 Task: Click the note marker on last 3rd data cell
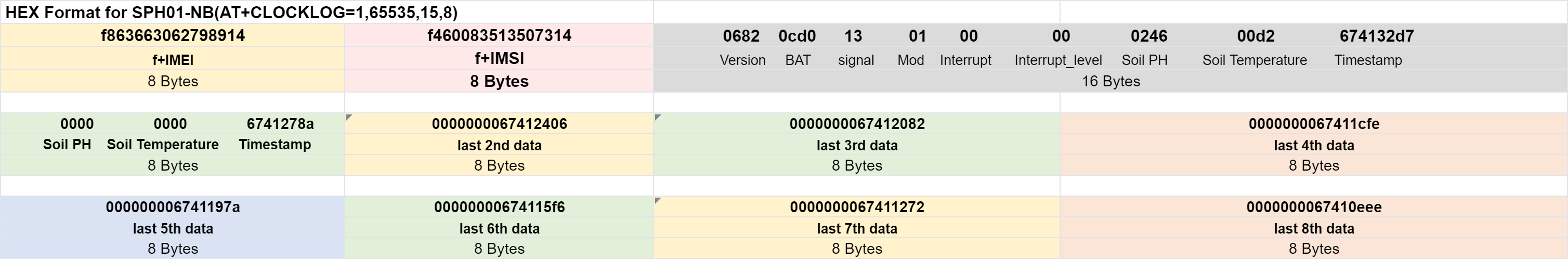click(x=658, y=116)
